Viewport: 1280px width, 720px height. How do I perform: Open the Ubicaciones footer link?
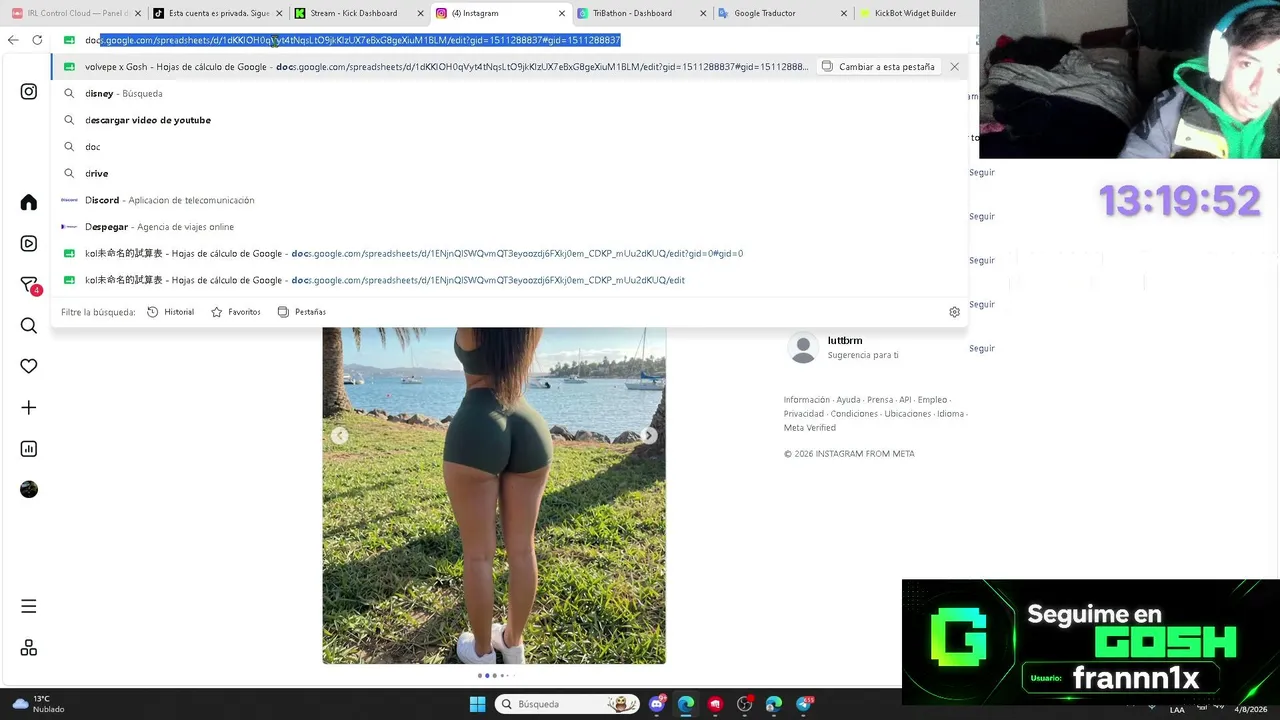[x=908, y=414]
